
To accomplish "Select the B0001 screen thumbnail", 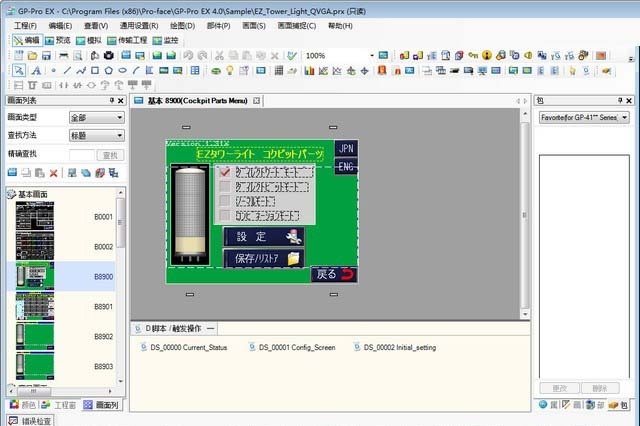I will [35, 217].
